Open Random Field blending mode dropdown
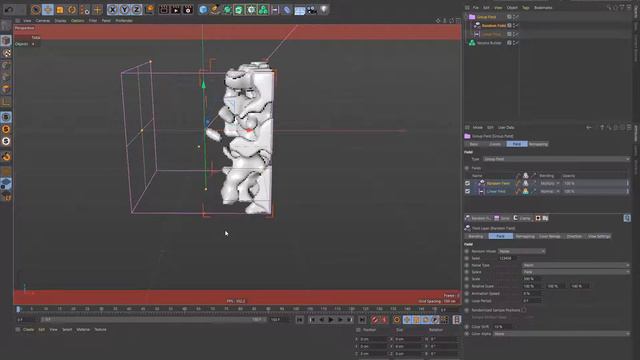Viewport: 640px width, 360px height. click(x=550, y=183)
